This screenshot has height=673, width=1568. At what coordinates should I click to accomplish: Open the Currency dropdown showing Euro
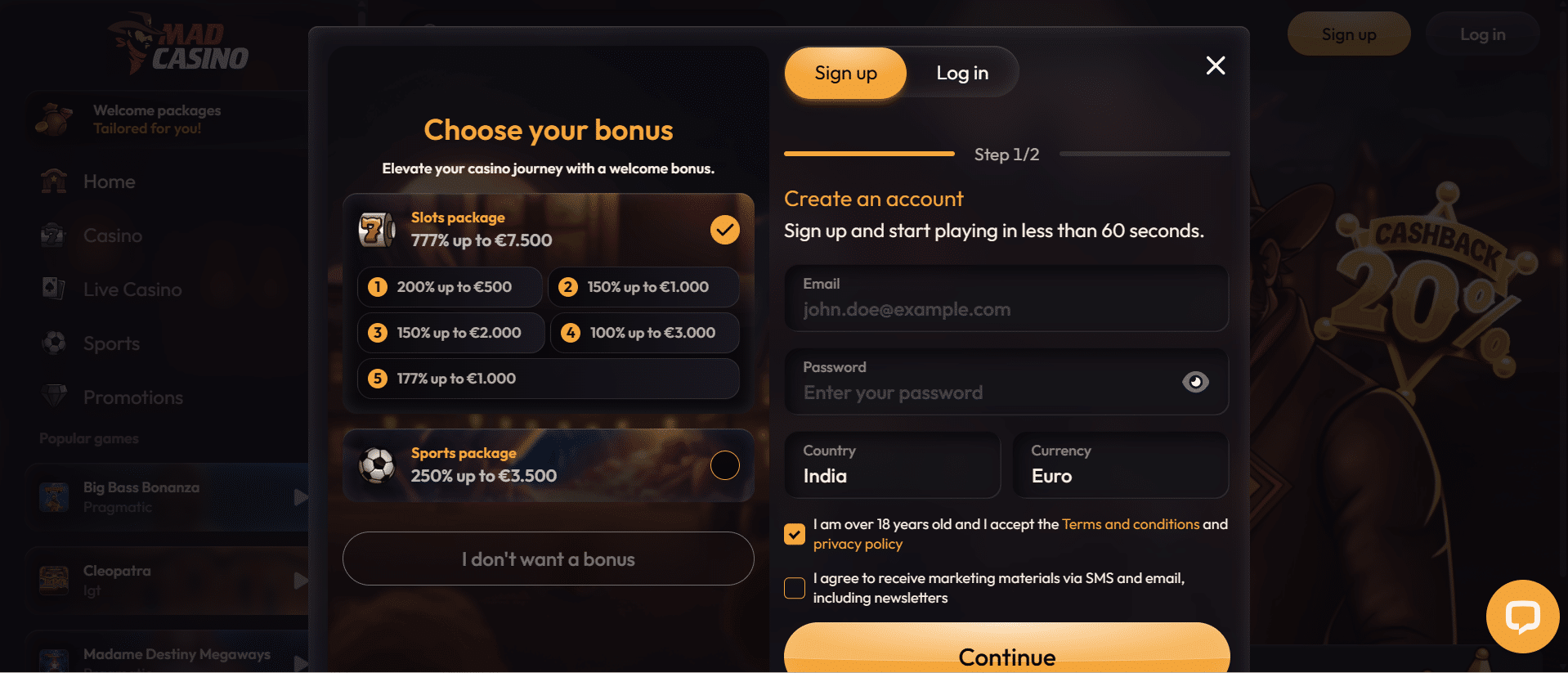[x=1120, y=464]
